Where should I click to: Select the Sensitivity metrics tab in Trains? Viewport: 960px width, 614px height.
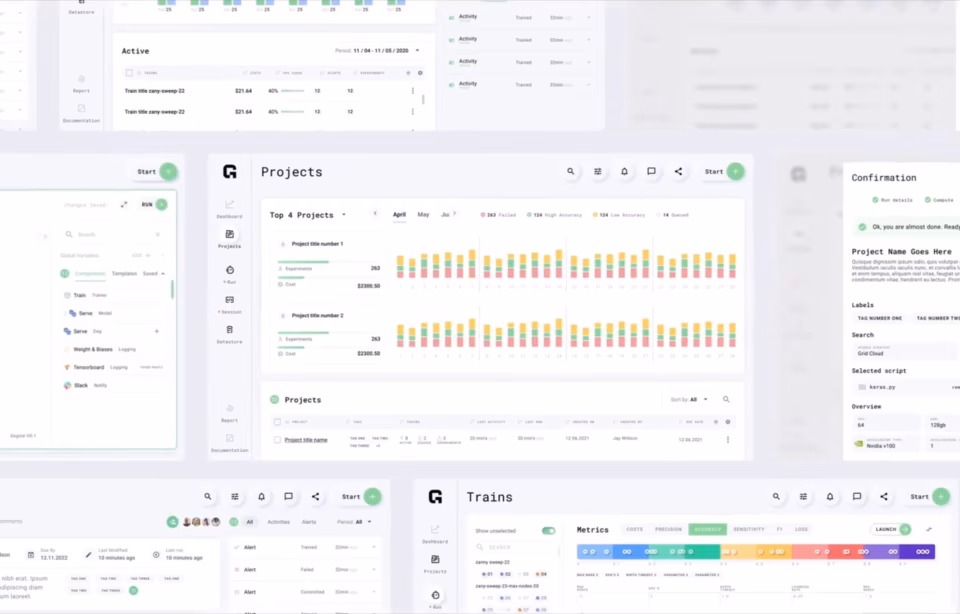[x=749, y=529]
